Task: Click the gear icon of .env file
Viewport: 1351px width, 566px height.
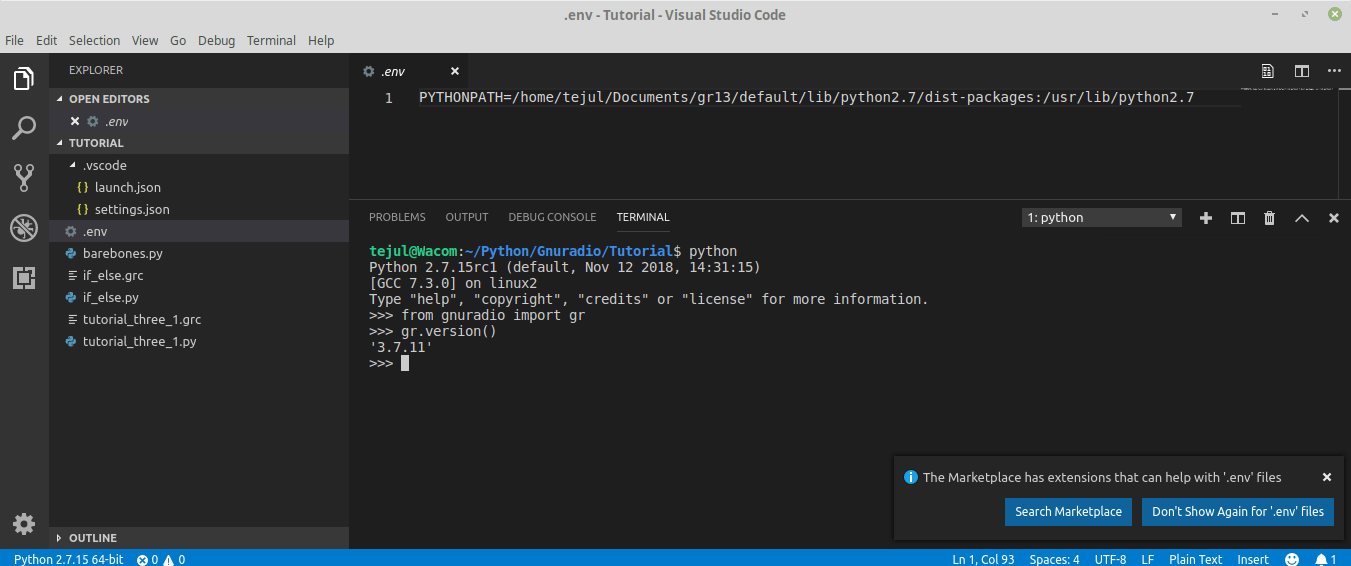Action: tap(71, 231)
